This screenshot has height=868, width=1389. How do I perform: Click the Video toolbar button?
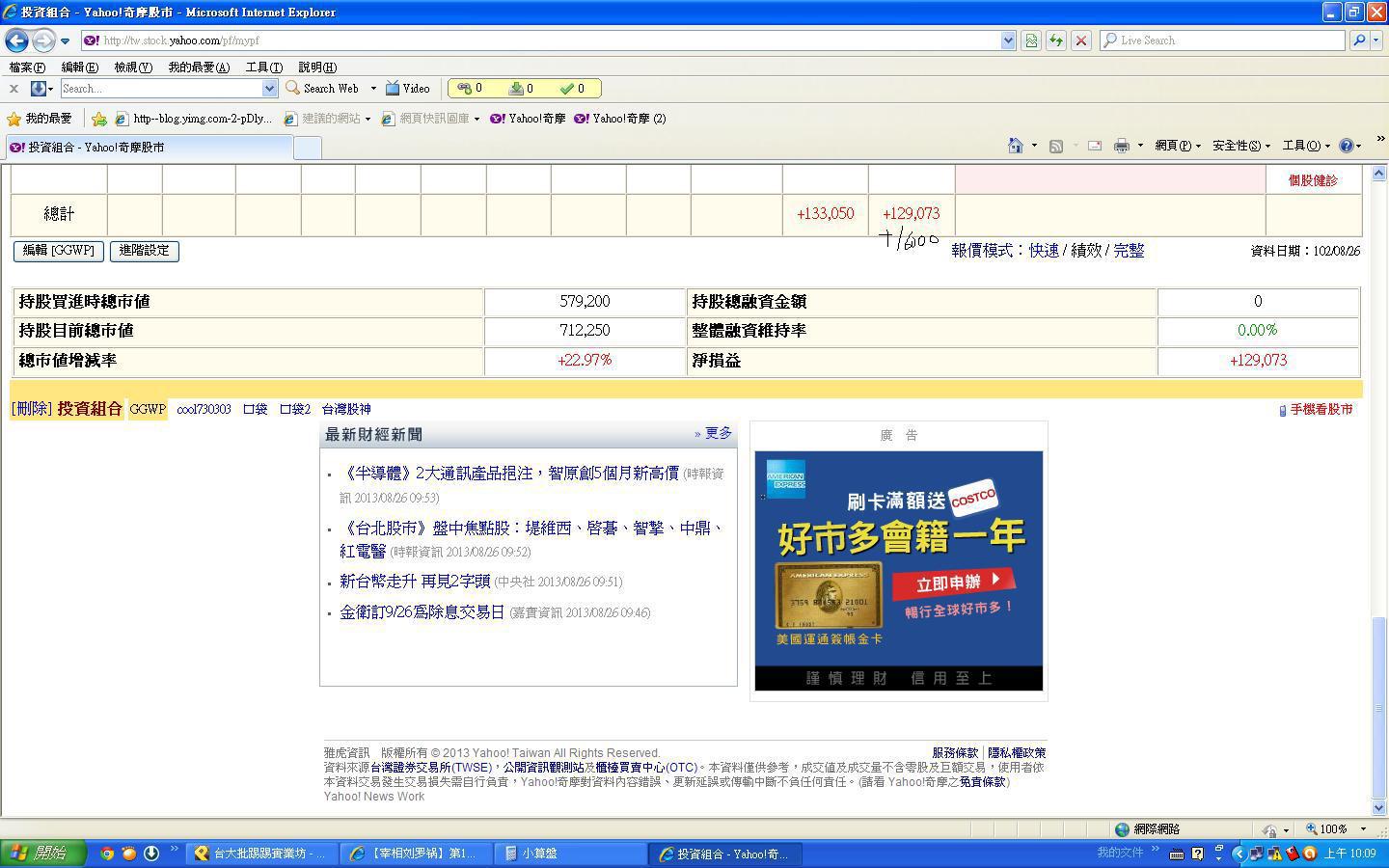click(x=408, y=89)
